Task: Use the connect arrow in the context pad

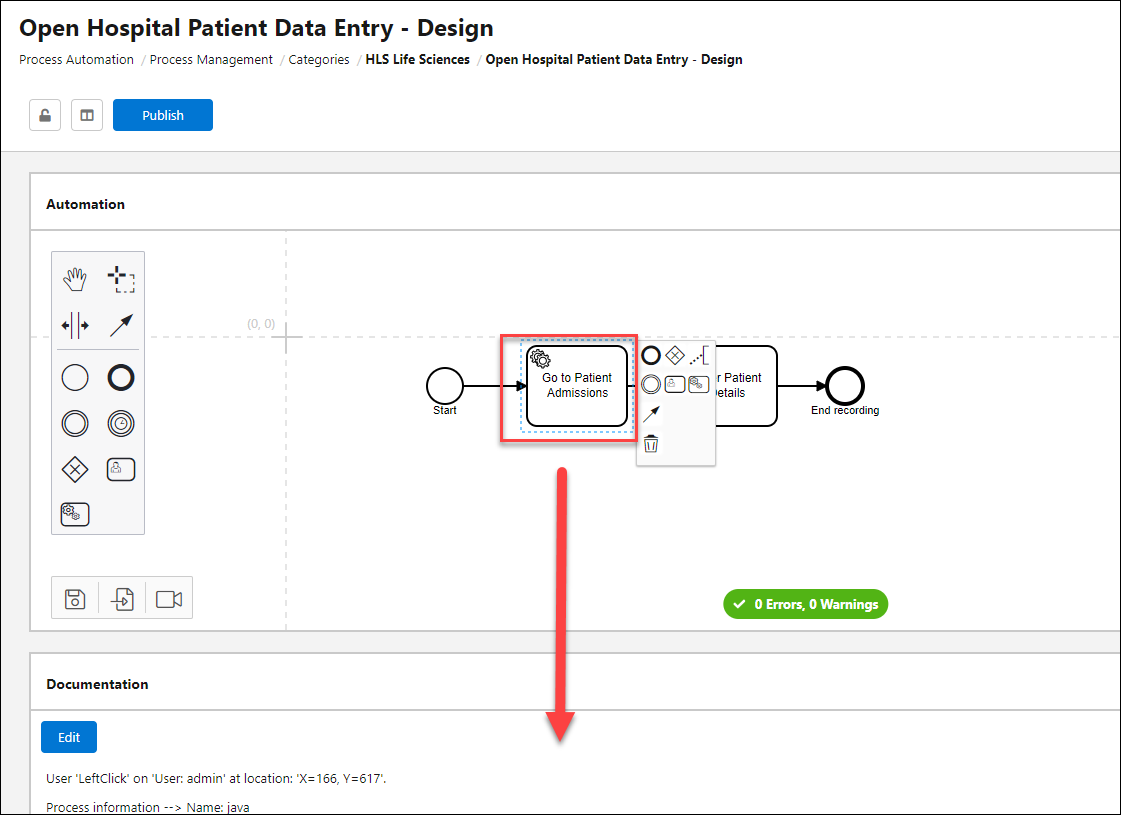Action: [651, 413]
